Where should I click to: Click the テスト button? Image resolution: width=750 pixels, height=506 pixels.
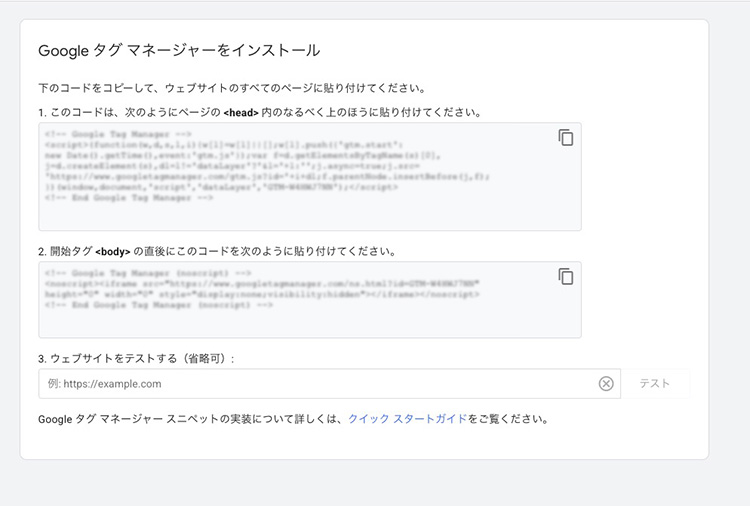[x=655, y=383]
